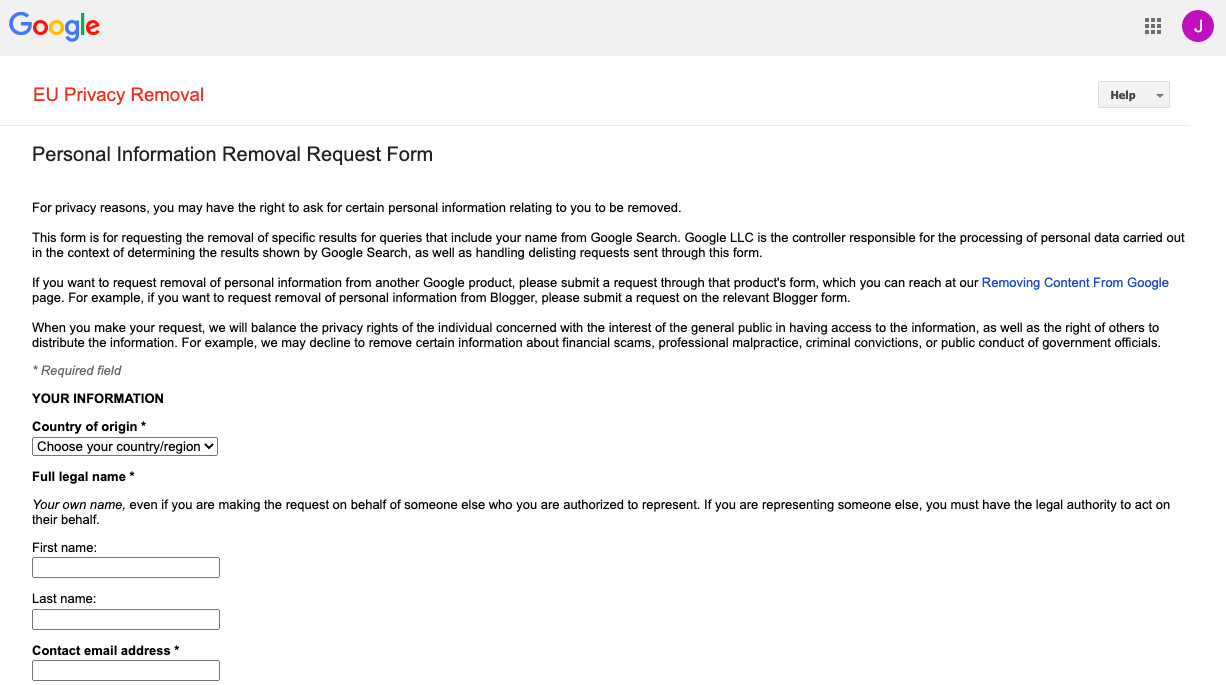Click the Google logo

tap(55, 27)
